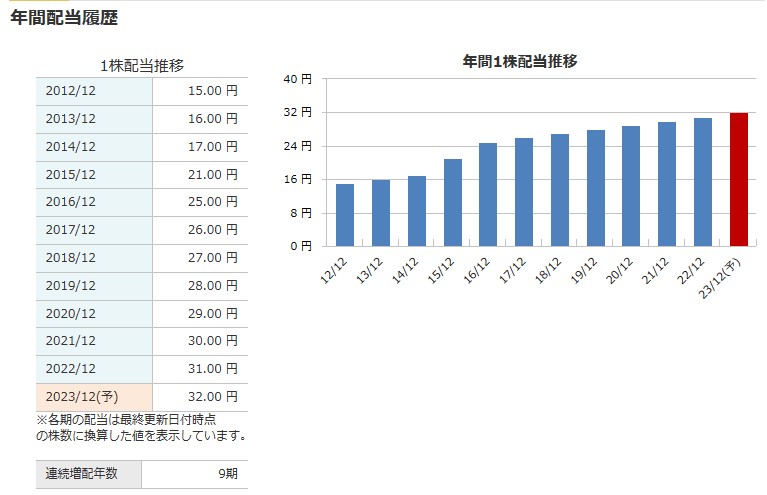
Task: Click the 27.00 円 dividend value
Action: 213,258
